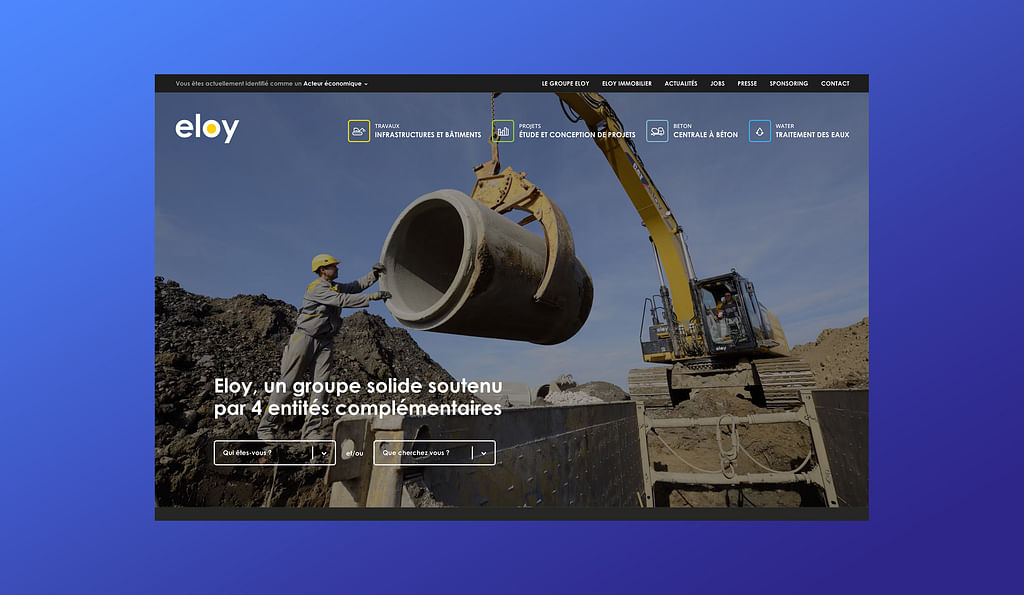Click chevron arrow in 'Qui êtes-vous ?' box
This screenshot has width=1024, height=595.
click(x=324, y=453)
